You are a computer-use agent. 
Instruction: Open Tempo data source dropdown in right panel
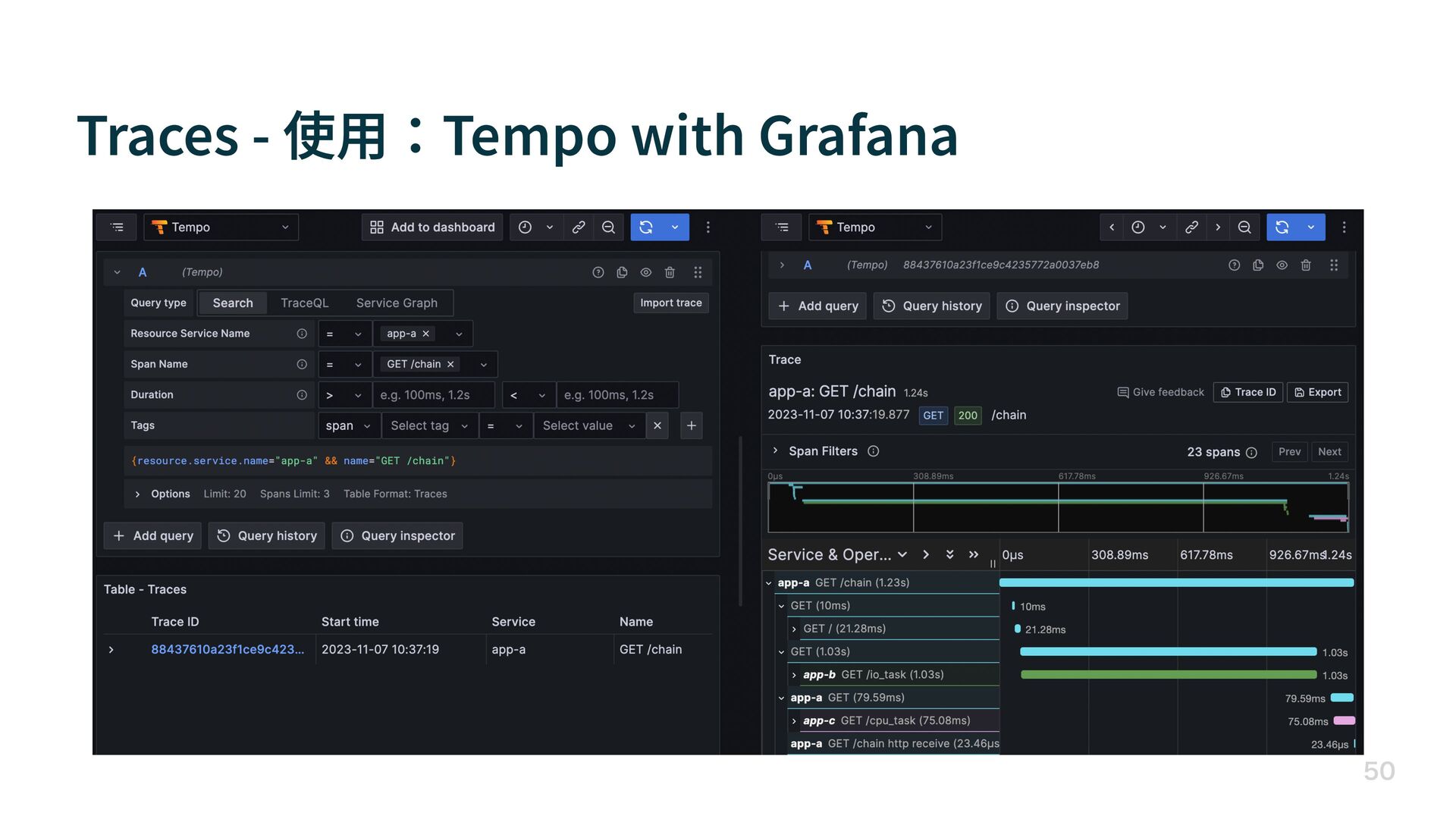click(x=875, y=227)
